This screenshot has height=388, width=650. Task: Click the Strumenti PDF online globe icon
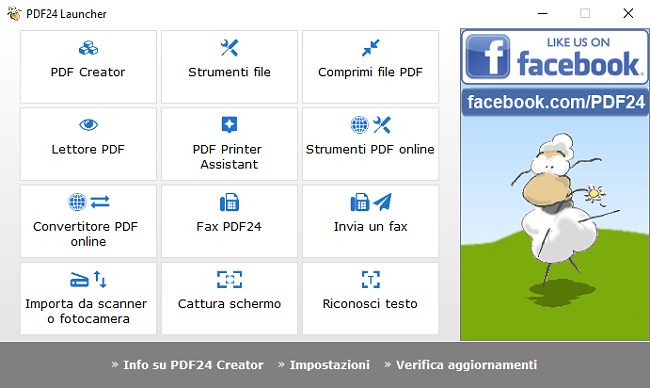(x=359, y=125)
